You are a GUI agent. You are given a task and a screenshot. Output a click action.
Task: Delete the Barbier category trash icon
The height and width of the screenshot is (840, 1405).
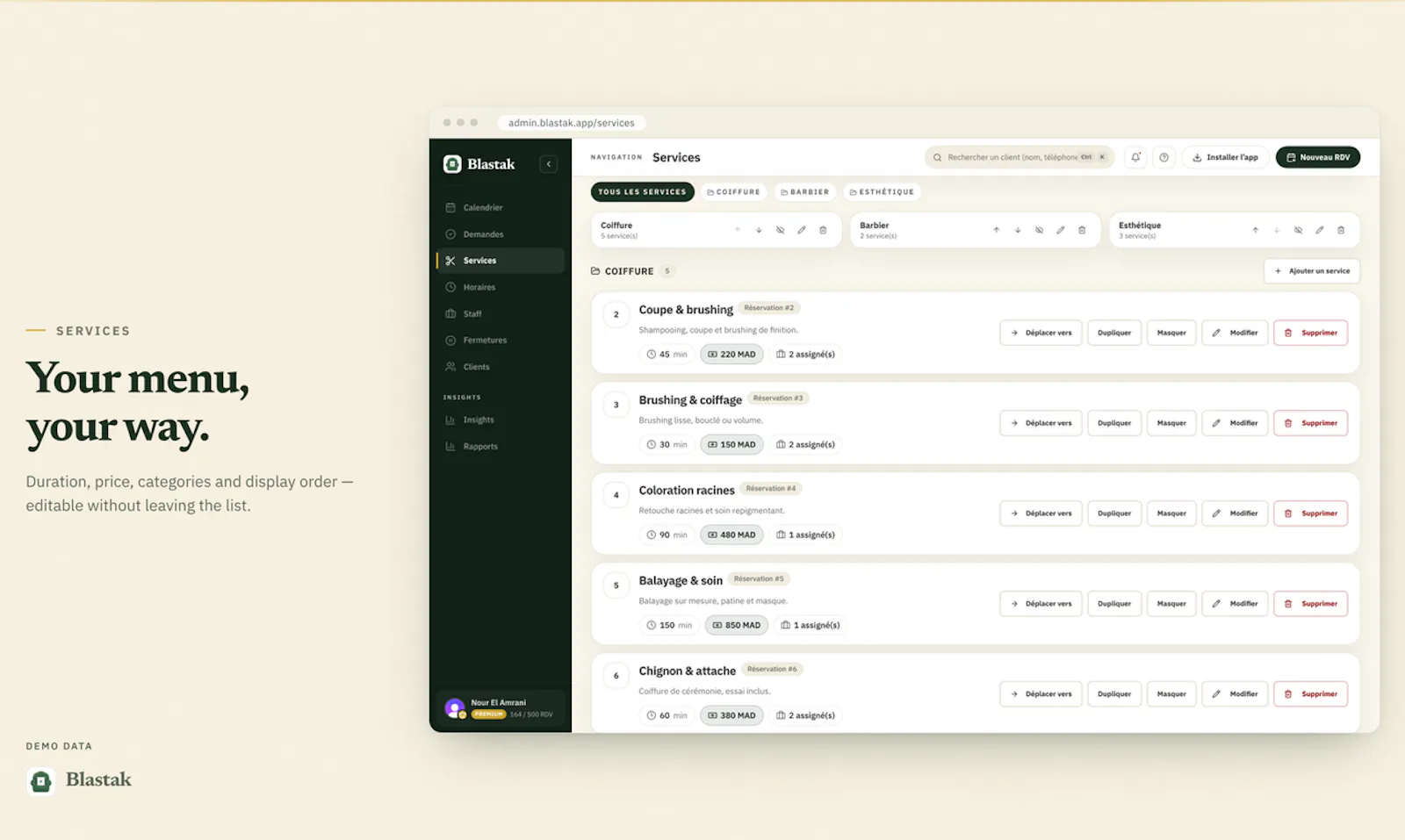click(x=1082, y=230)
